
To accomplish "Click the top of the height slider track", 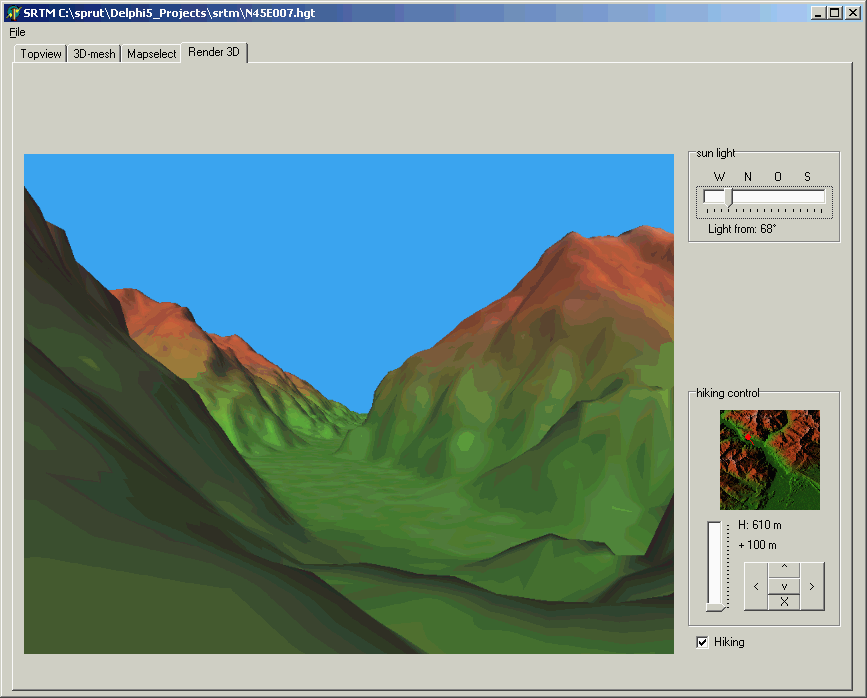I will [x=715, y=528].
